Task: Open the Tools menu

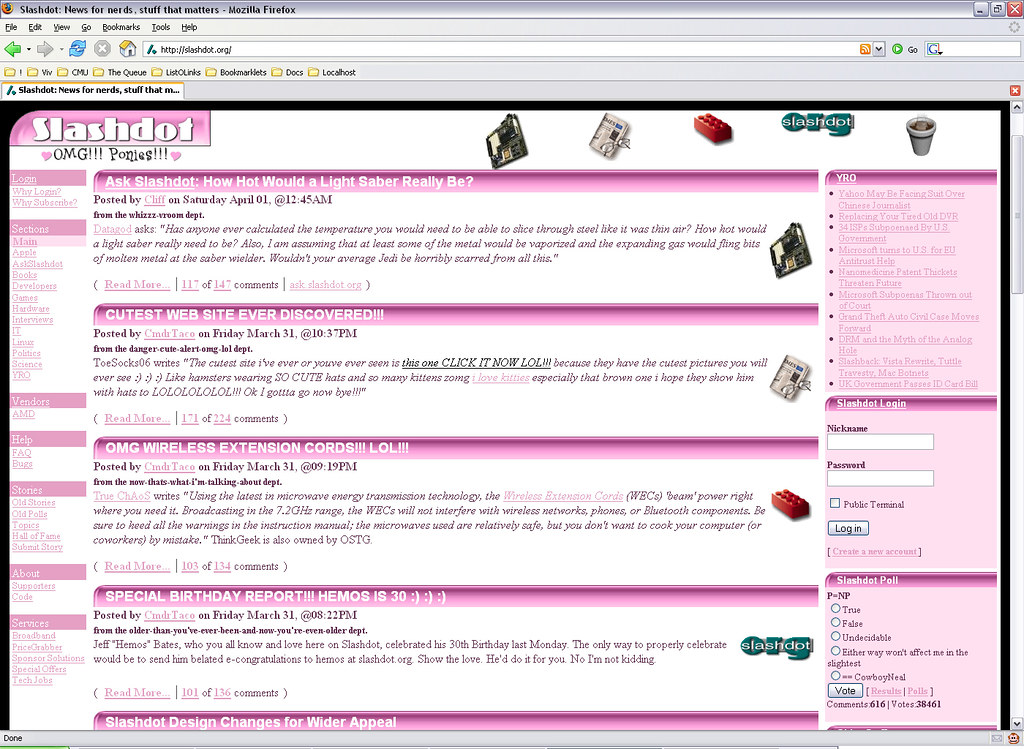Action: [161, 27]
